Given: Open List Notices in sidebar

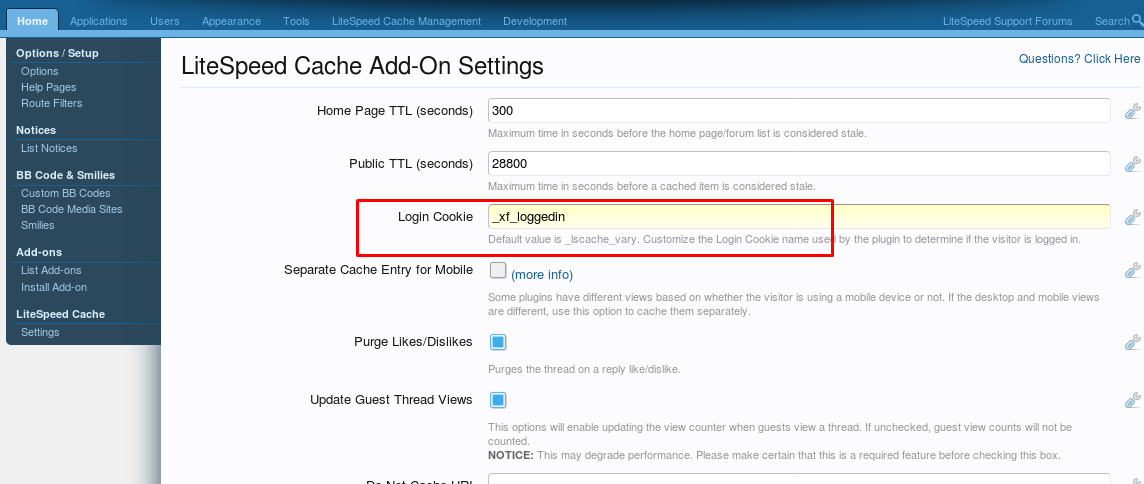Looking at the screenshot, I should (x=49, y=148).
